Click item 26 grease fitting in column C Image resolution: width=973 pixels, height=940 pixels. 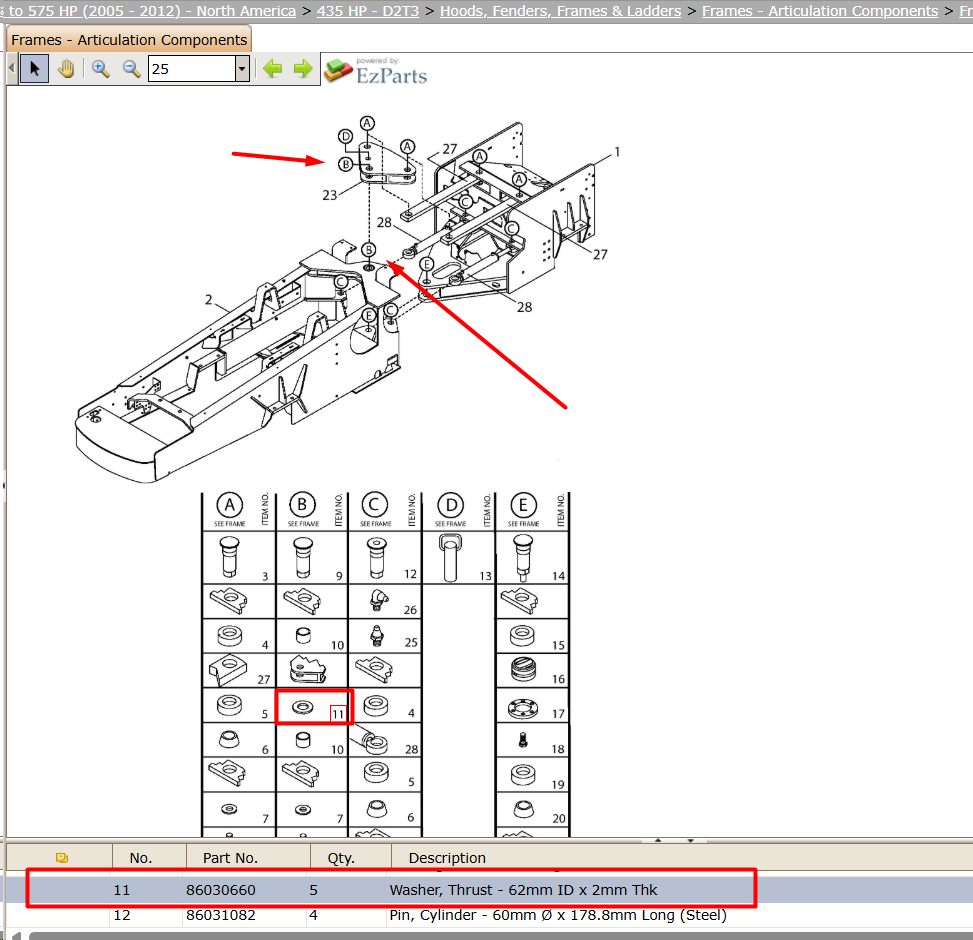(379, 600)
